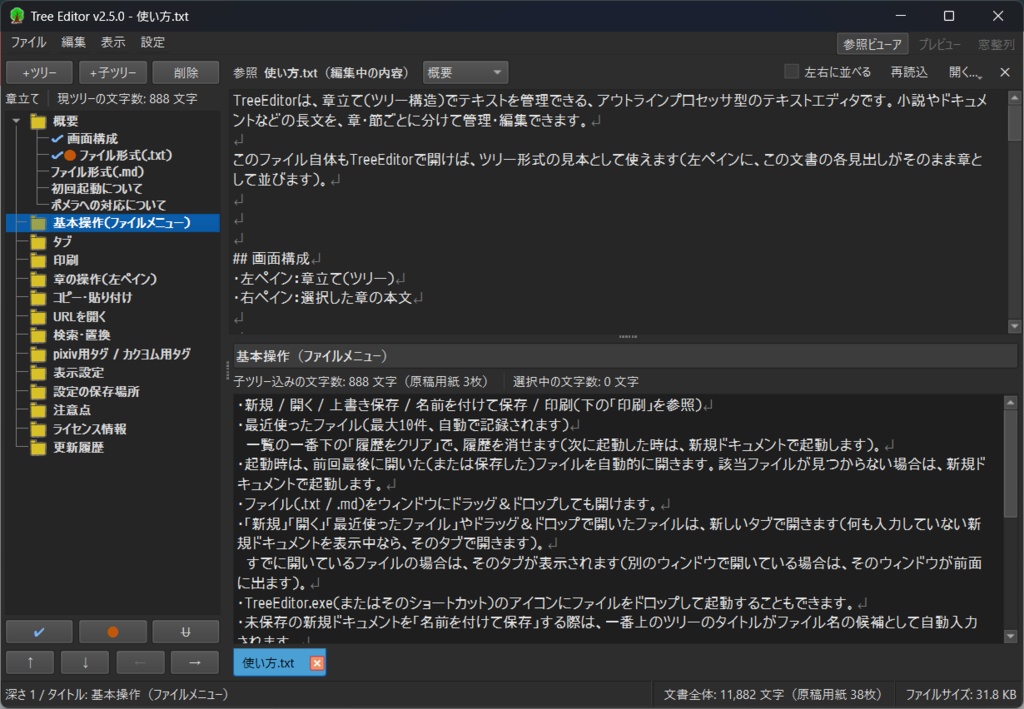
Task: Close the reference viewer pane
Action: (x=1004, y=72)
